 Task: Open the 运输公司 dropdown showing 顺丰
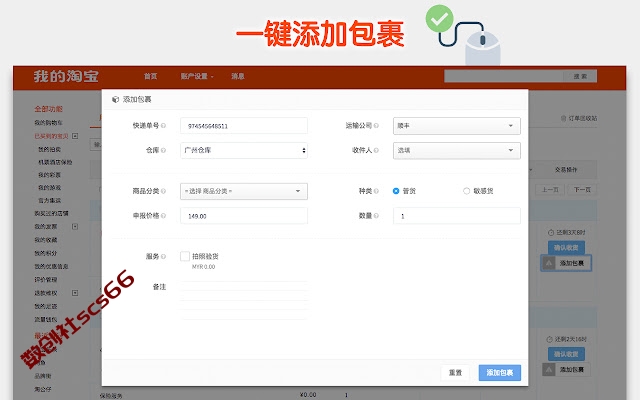[457, 126]
